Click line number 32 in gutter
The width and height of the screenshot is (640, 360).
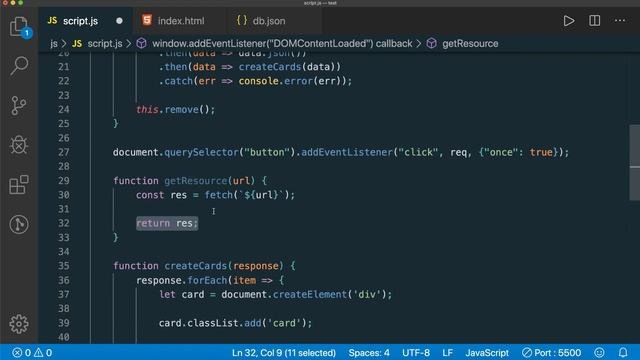coord(64,223)
